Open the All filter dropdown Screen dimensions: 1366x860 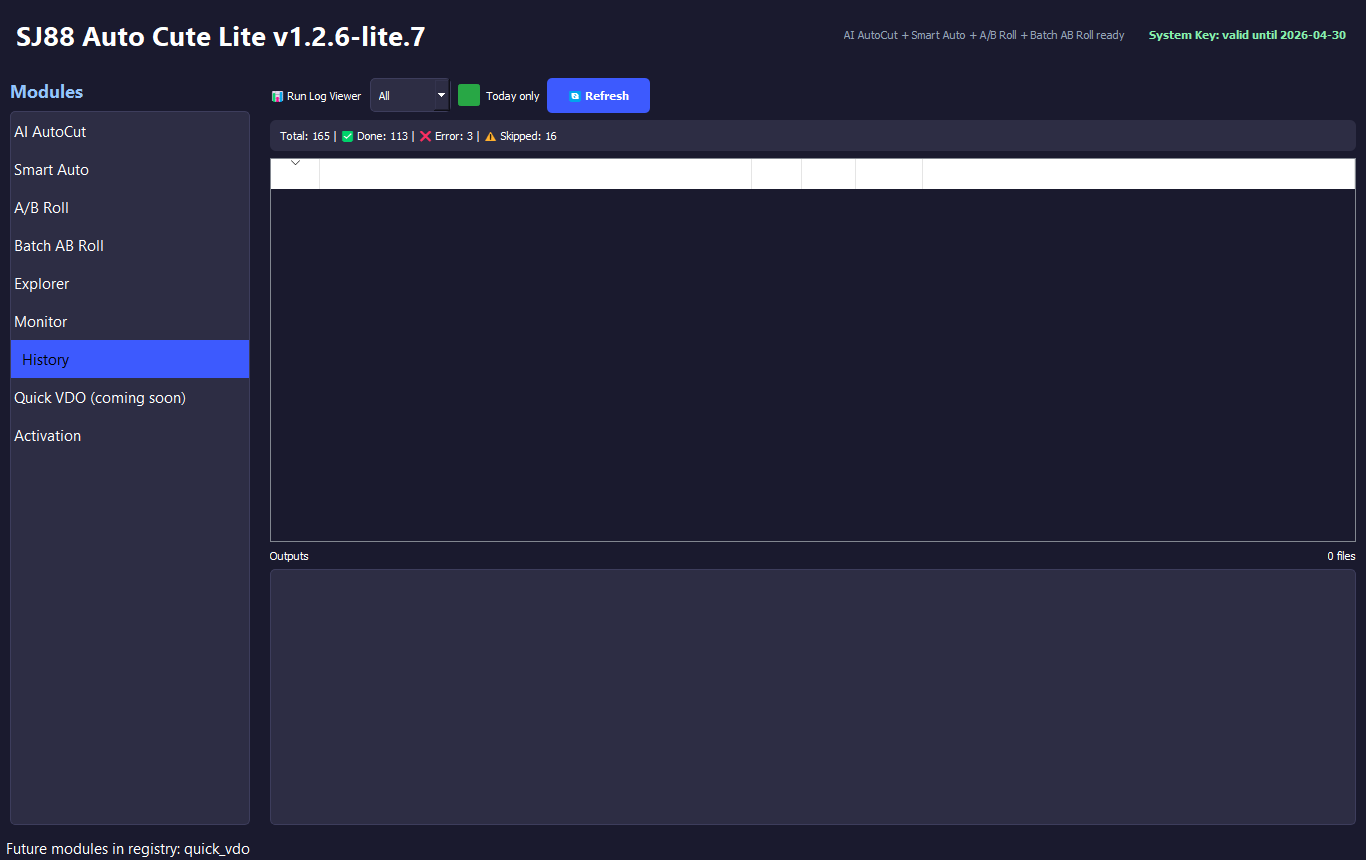[410, 96]
